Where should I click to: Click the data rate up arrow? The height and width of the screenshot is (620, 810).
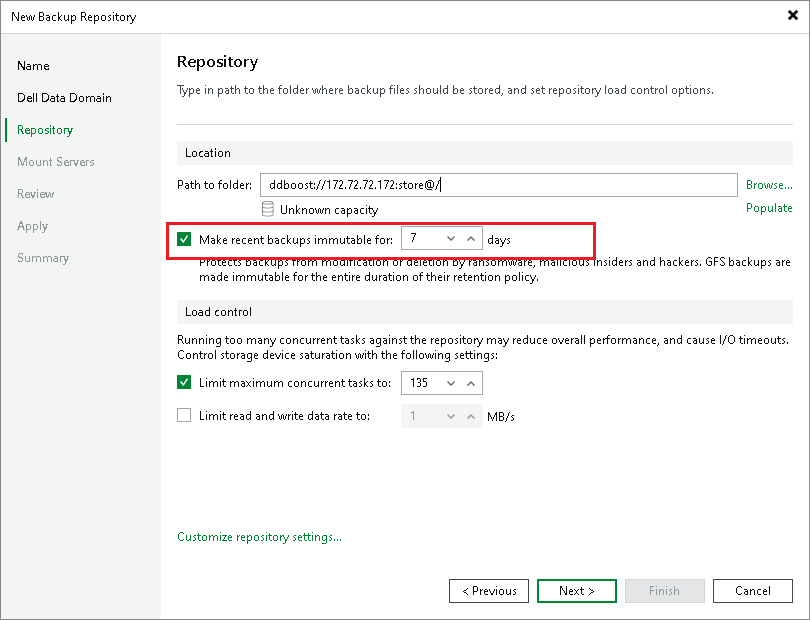pyautogui.click(x=471, y=416)
